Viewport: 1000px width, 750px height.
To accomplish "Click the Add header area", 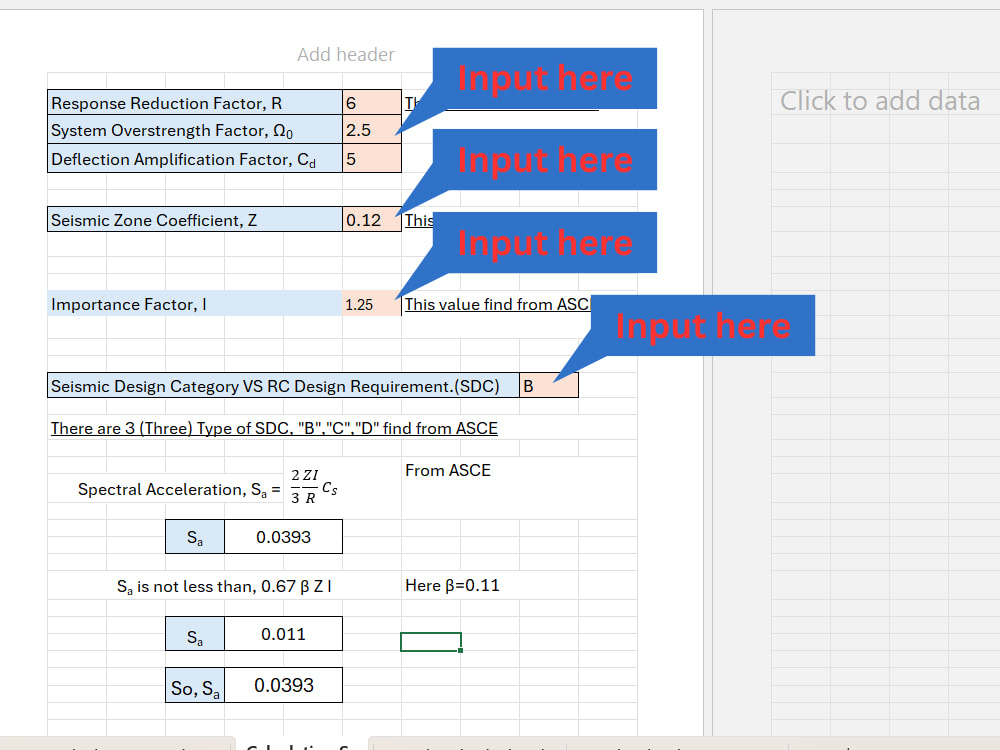I will [x=346, y=55].
